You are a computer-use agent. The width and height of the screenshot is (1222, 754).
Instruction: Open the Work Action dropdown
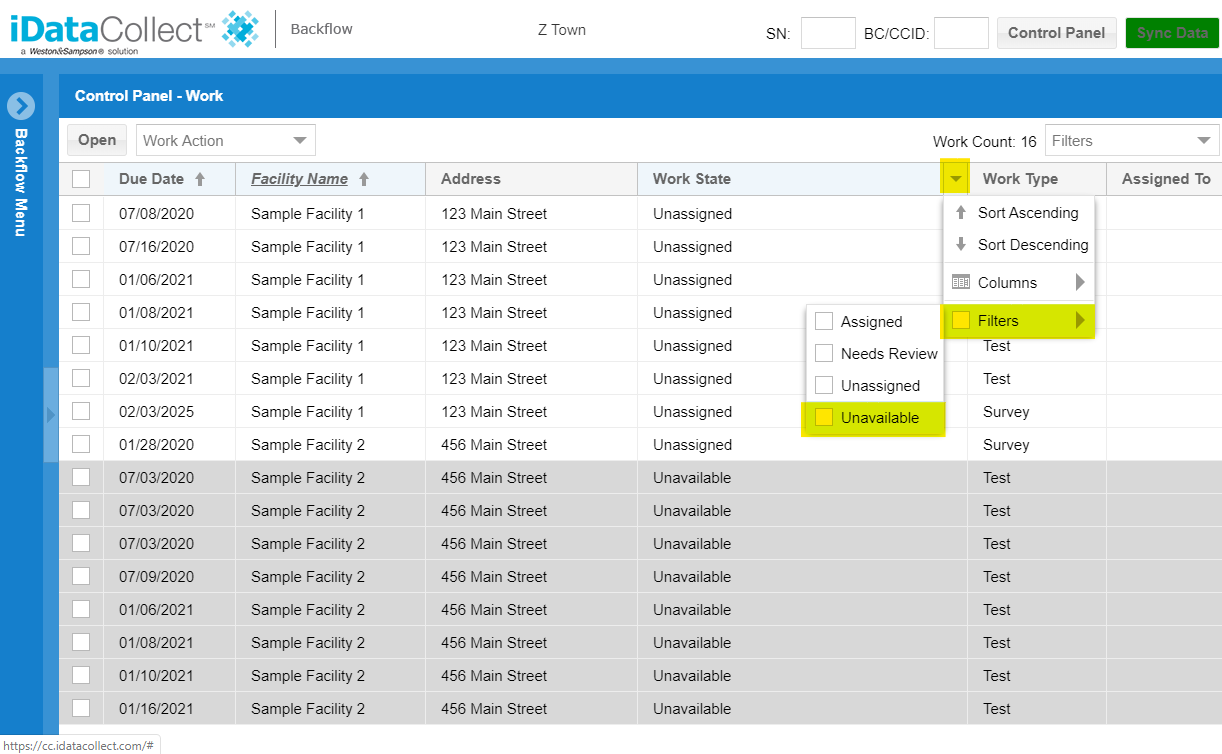(x=226, y=140)
